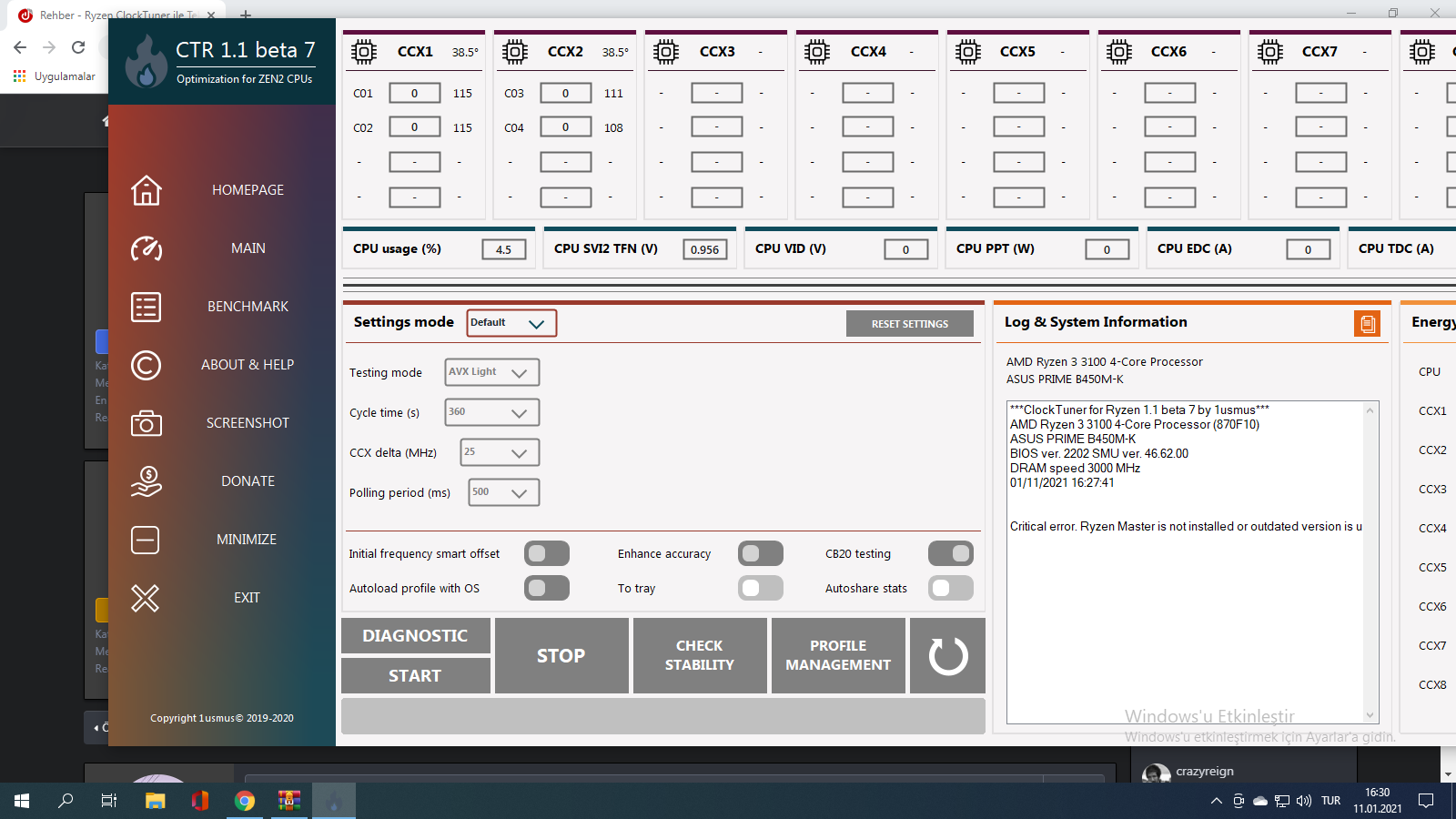Expand the CCX delta dropdown
Viewport: 1456px width, 819px height.
500,452
